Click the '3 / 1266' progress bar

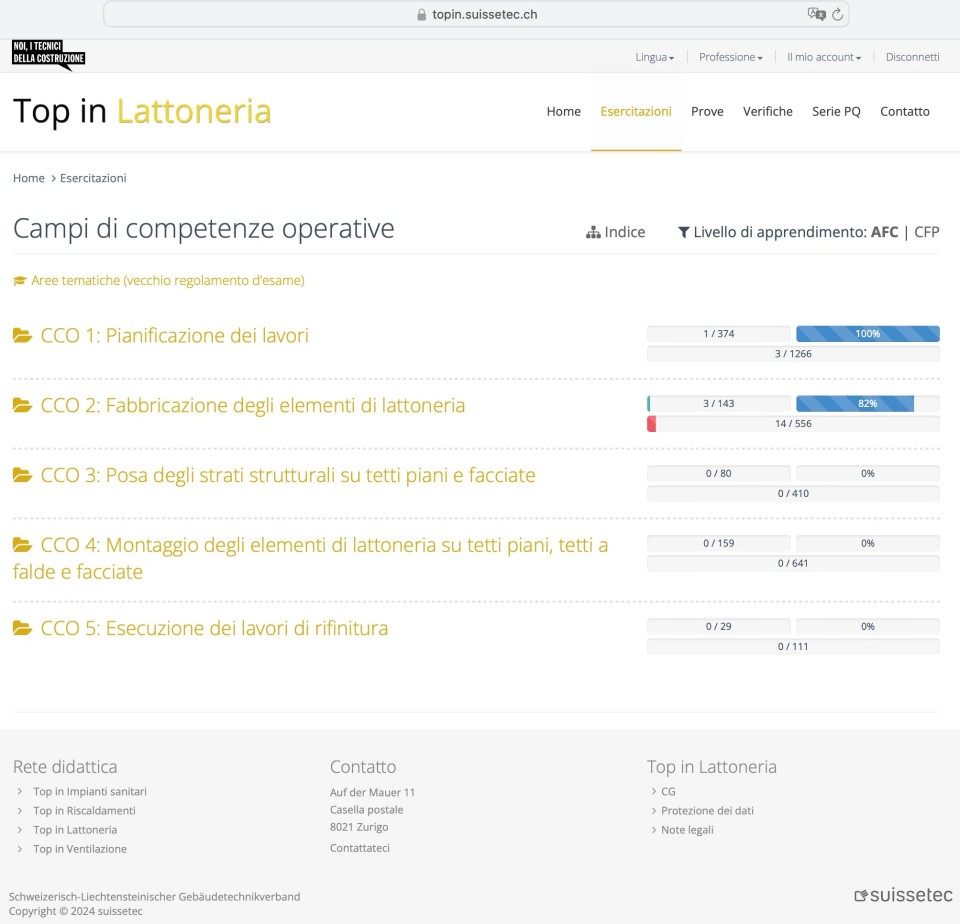pyautogui.click(x=793, y=354)
